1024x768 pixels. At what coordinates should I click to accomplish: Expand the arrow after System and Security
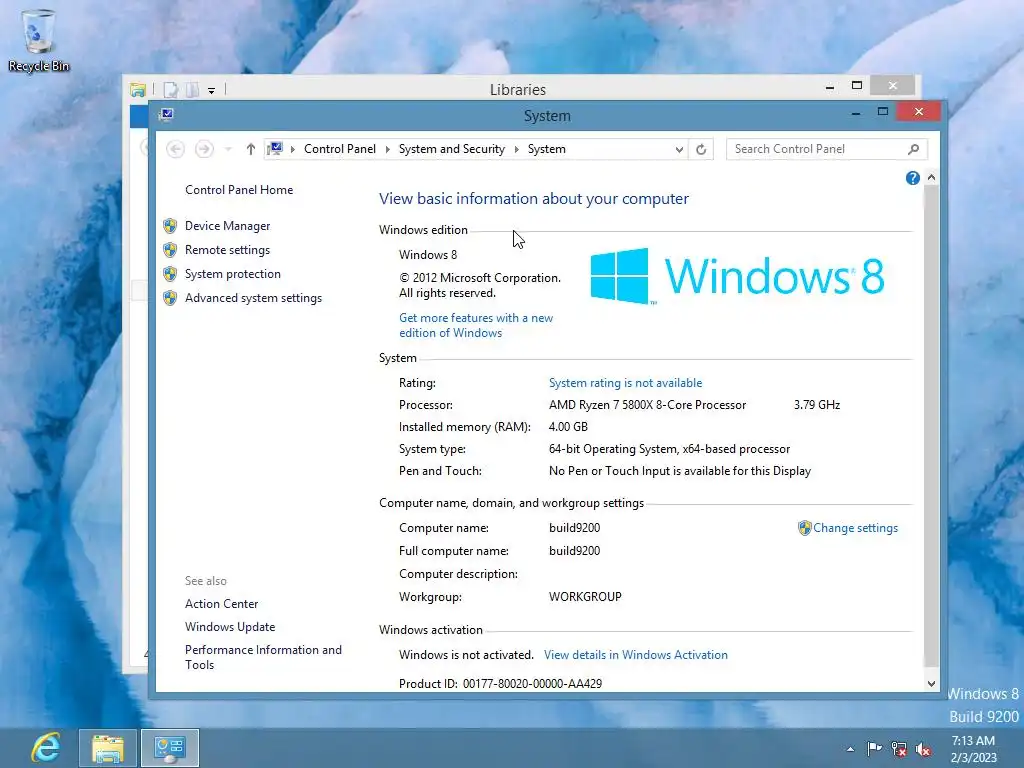[x=517, y=150]
